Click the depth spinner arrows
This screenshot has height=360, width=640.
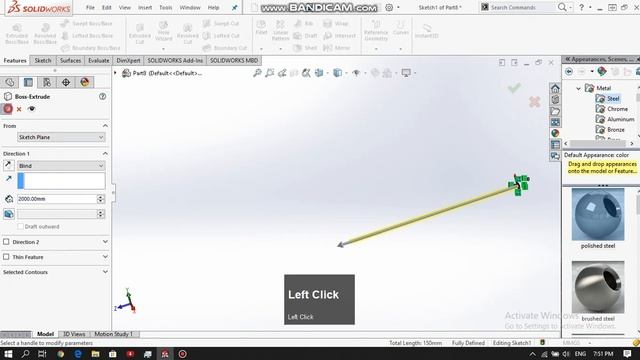click(101, 199)
